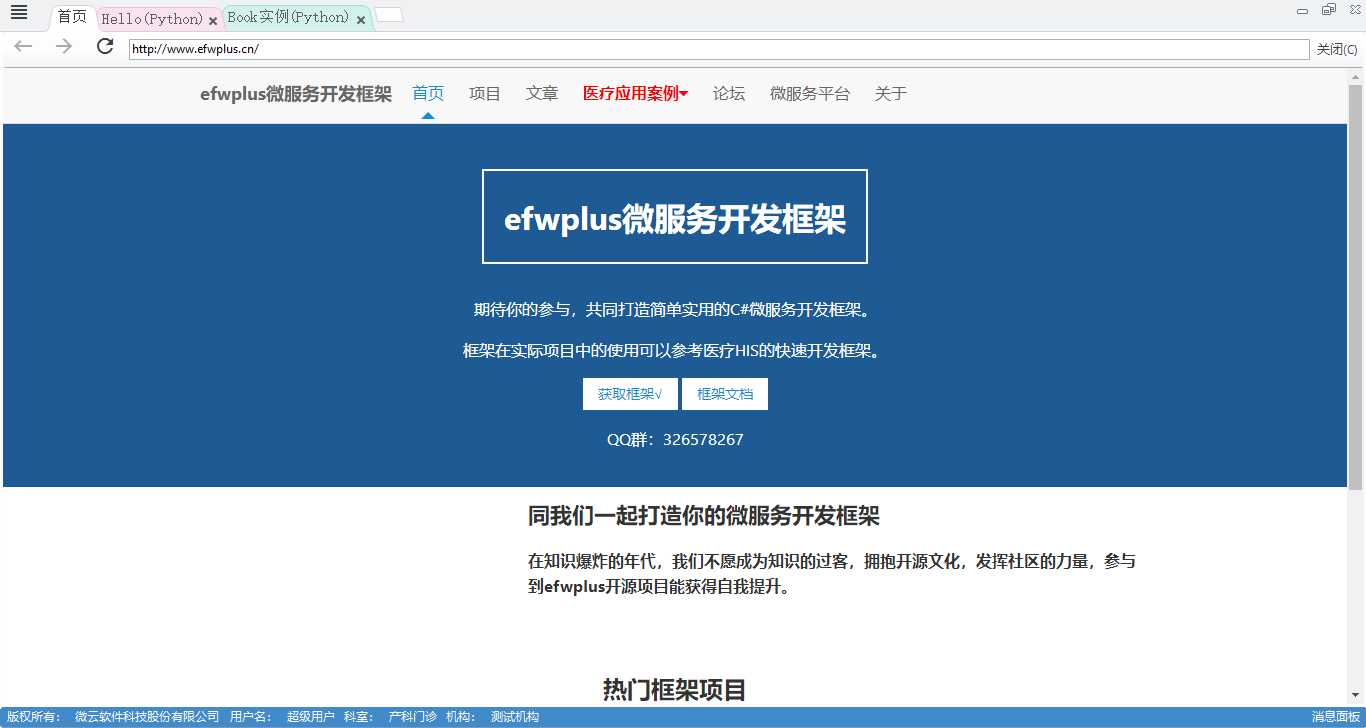This screenshot has width=1366, height=728.
Task: Click the 获取框架√ button
Action: click(x=629, y=393)
